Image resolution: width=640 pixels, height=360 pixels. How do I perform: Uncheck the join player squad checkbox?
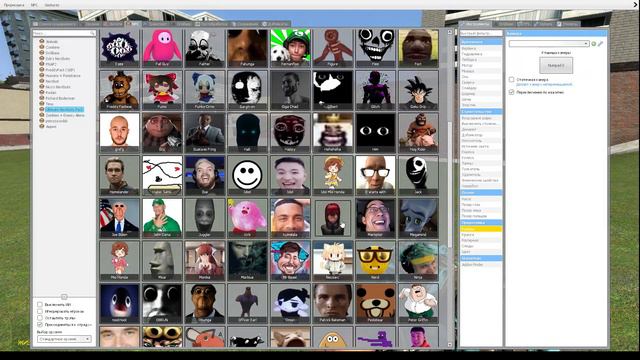40,324
